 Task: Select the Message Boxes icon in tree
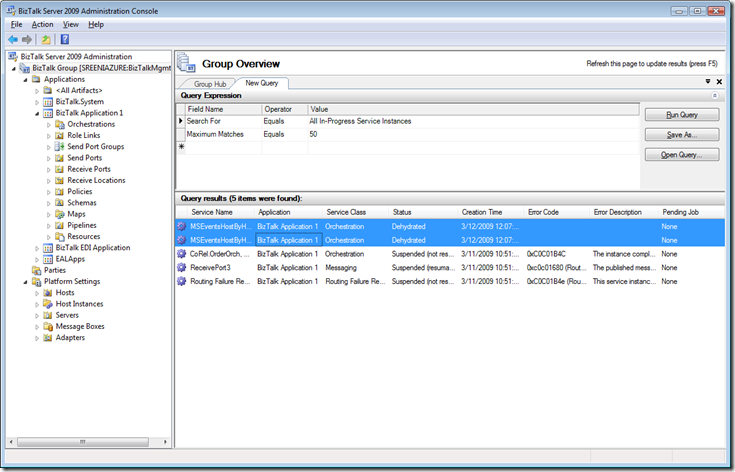tap(48, 326)
